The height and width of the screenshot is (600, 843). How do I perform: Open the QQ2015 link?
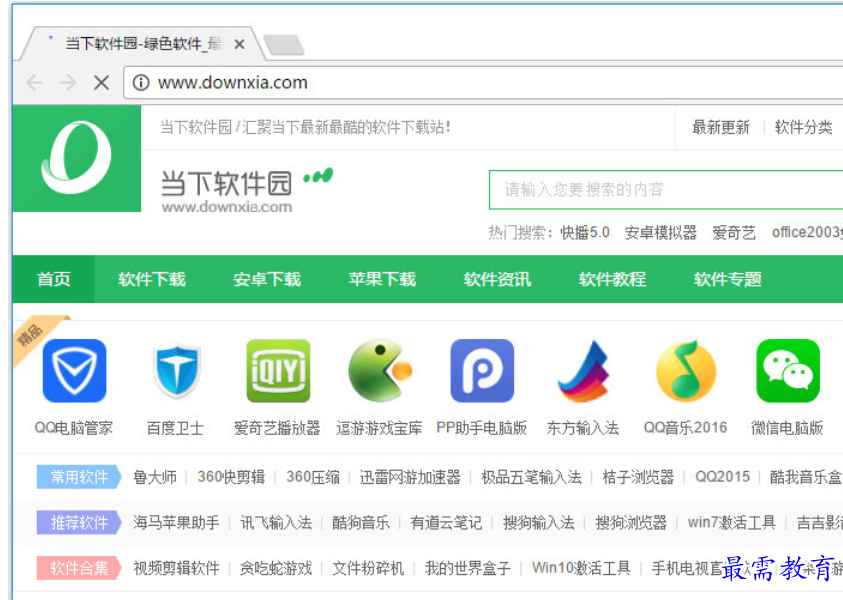click(x=723, y=477)
